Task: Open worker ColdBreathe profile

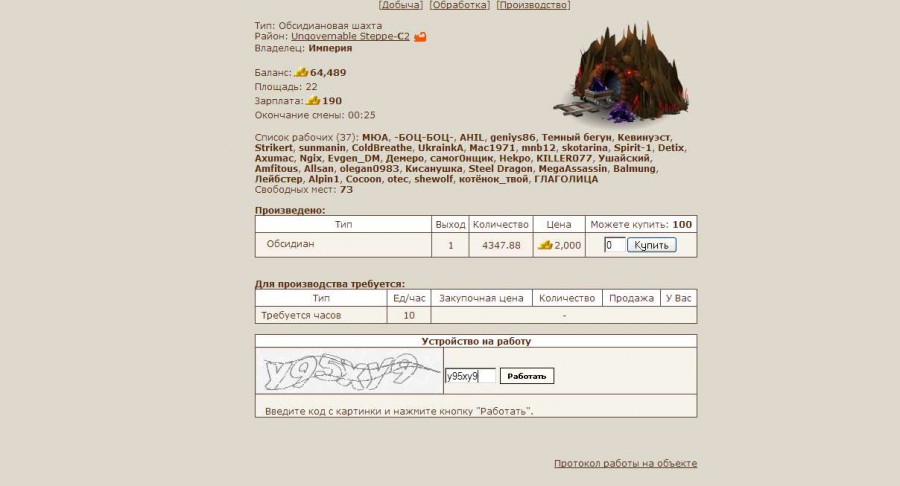Action: pyautogui.click(x=382, y=147)
